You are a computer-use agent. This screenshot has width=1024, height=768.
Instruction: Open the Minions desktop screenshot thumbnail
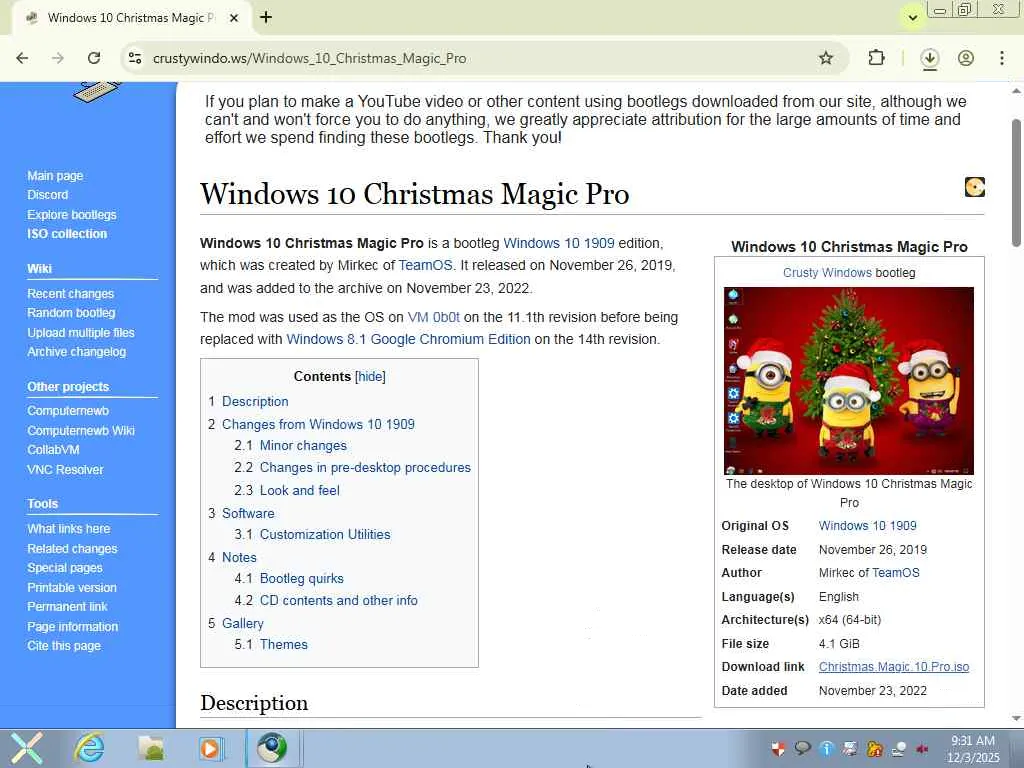(x=848, y=381)
